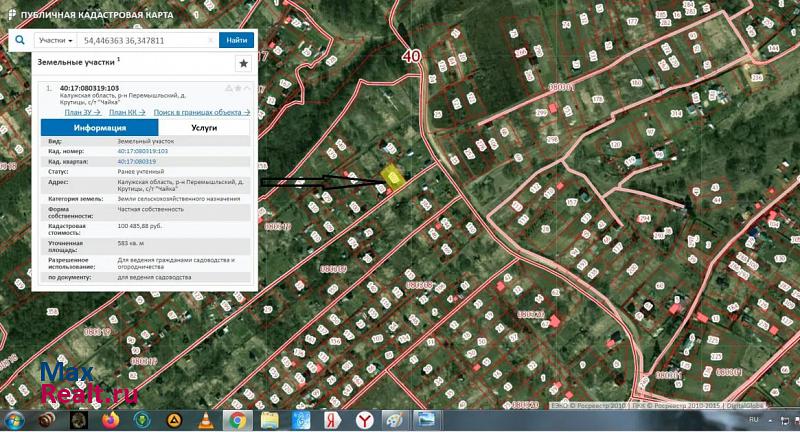Open the План ЗУ link
The width and height of the screenshot is (800, 432).
coord(79,112)
